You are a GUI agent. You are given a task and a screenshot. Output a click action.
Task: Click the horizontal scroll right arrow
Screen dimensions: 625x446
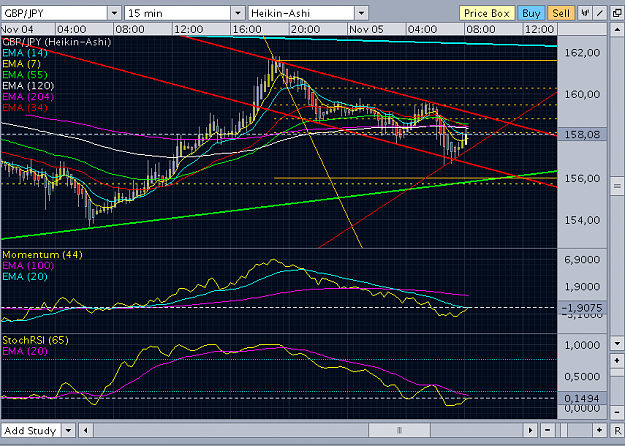click(530, 430)
